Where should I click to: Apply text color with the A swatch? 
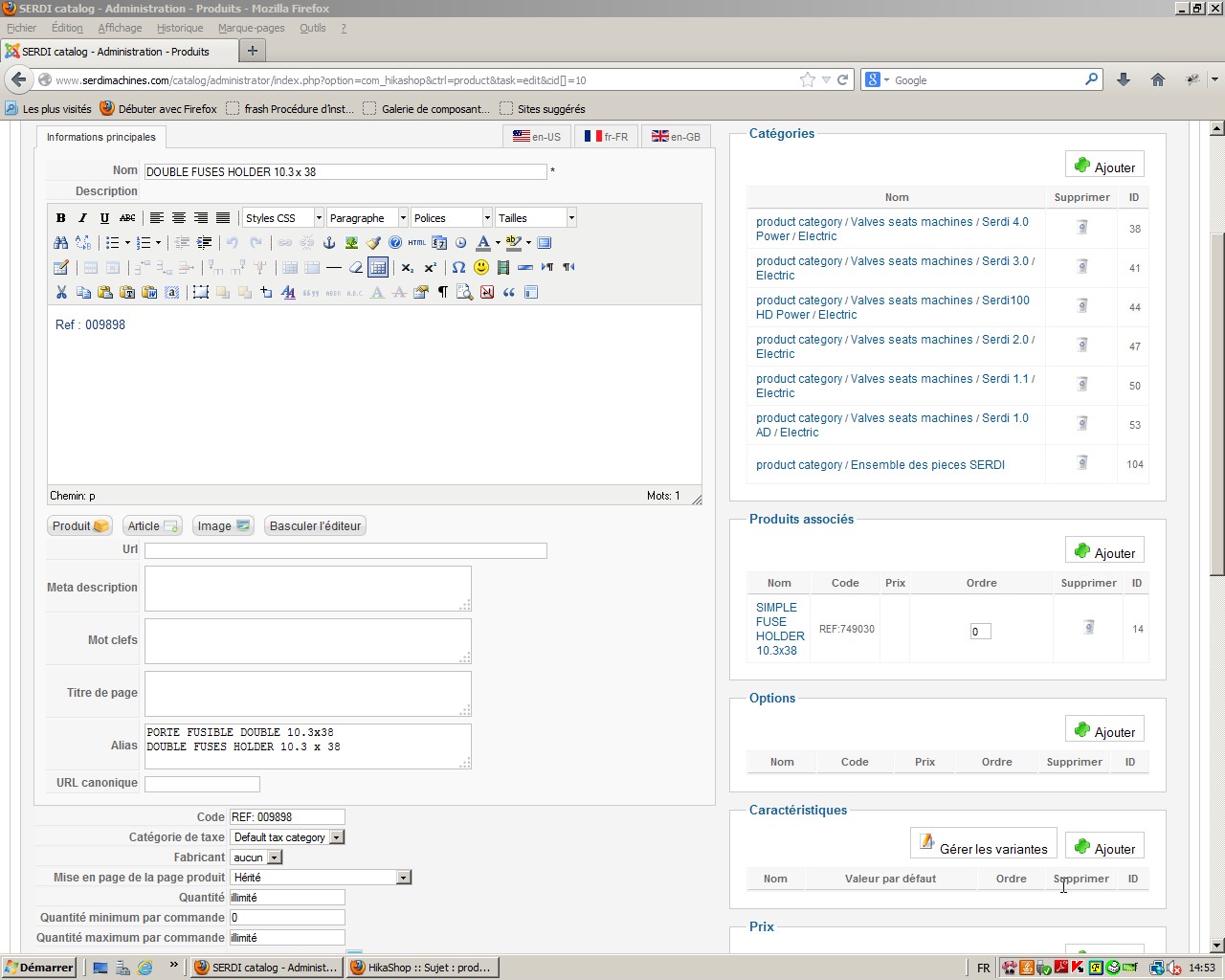tap(483, 242)
